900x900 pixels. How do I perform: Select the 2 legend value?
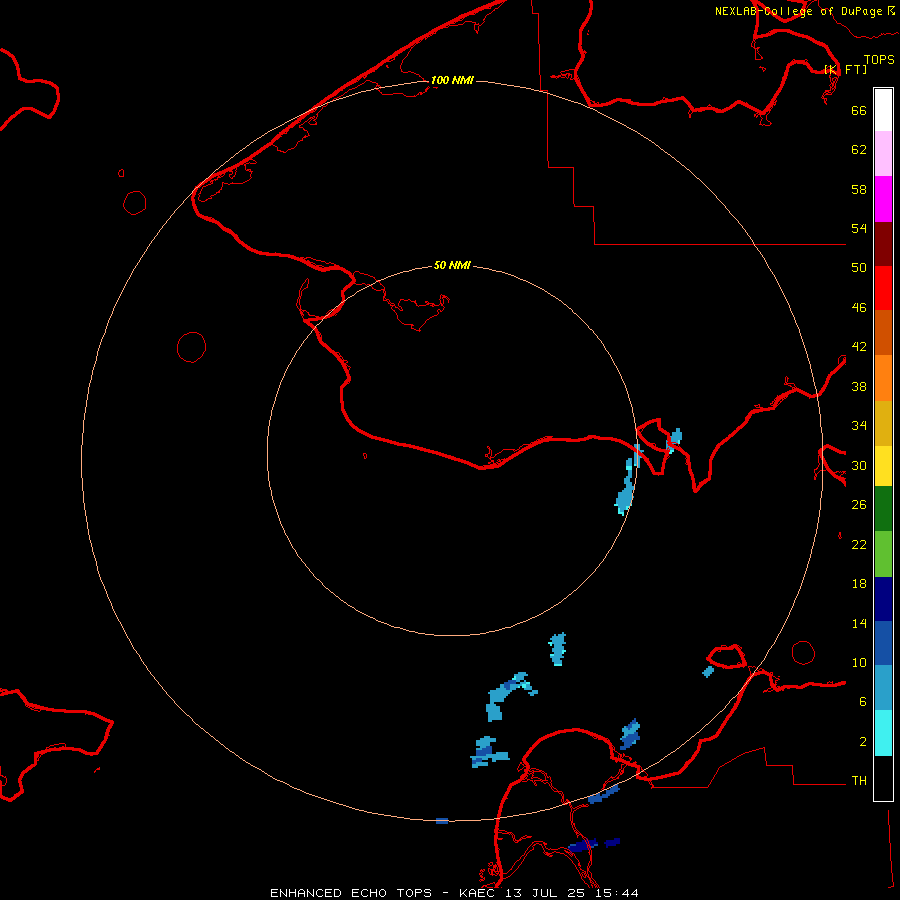click(x=863, y=741)
